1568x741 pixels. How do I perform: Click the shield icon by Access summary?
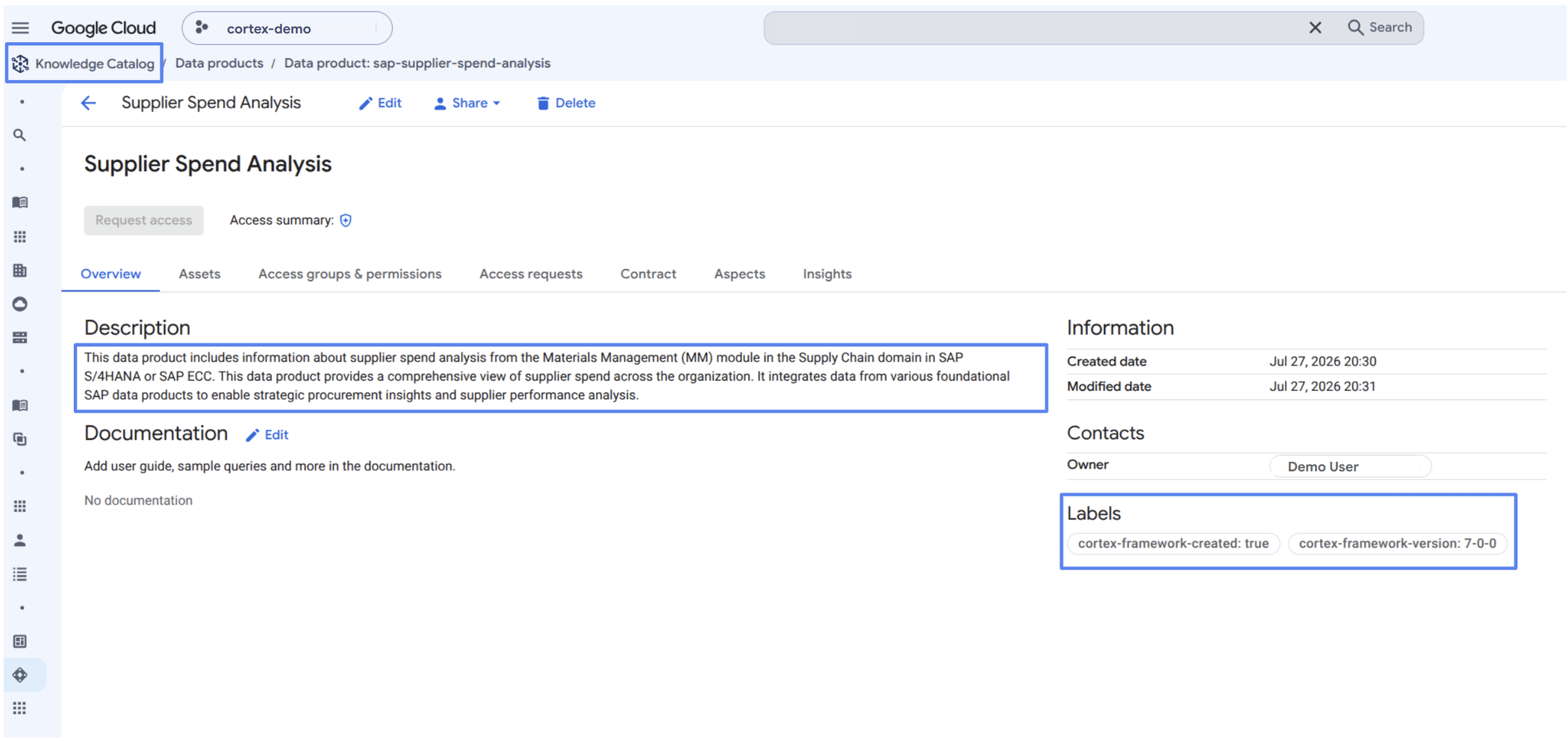tap(346, 220)
